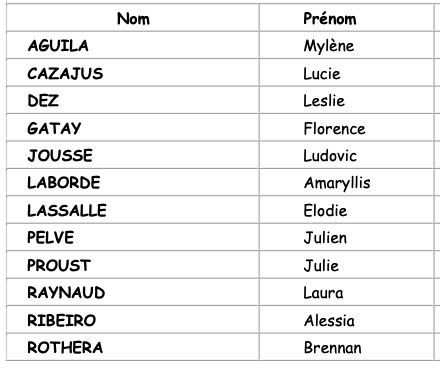Click the Nom column header
This screenshot has width=440, height=368.
[x=133, y=18]
